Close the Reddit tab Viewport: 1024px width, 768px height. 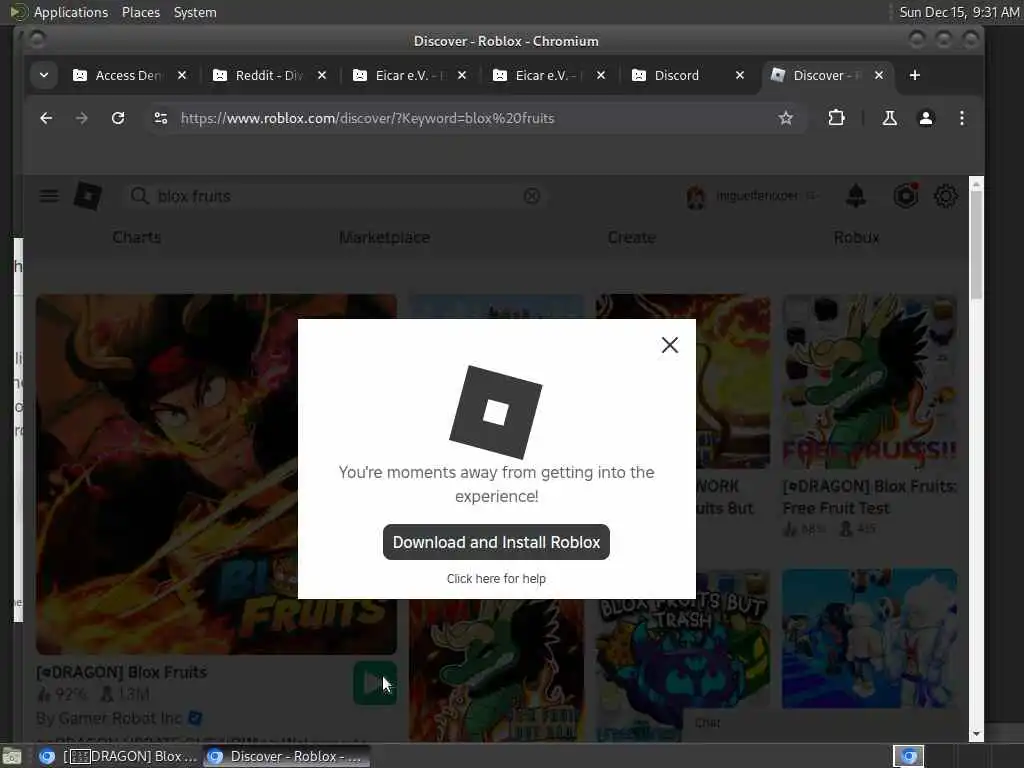[322, 75]
